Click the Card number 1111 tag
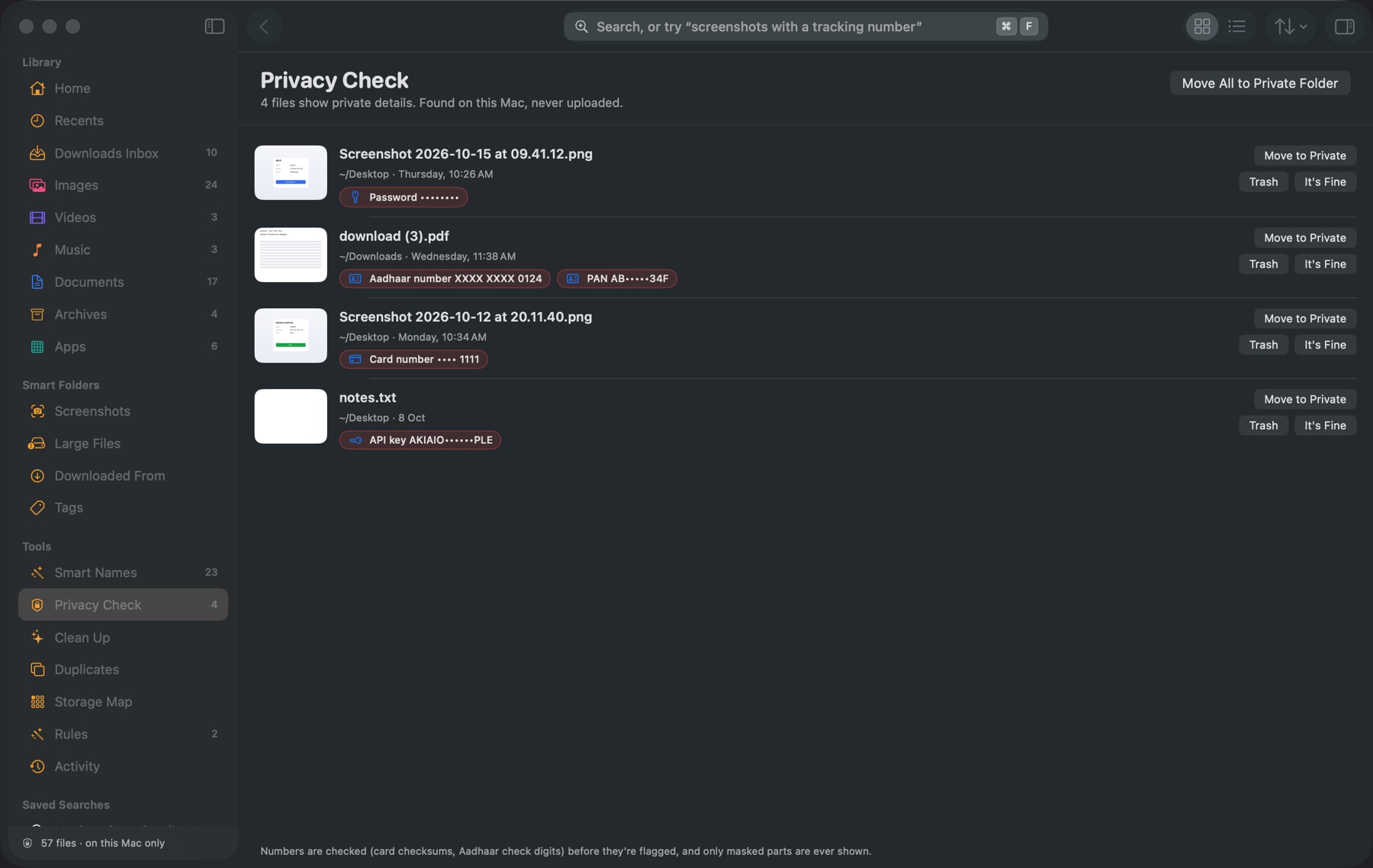The width and height of the screenshot is (1373, 868). point(413,359)
